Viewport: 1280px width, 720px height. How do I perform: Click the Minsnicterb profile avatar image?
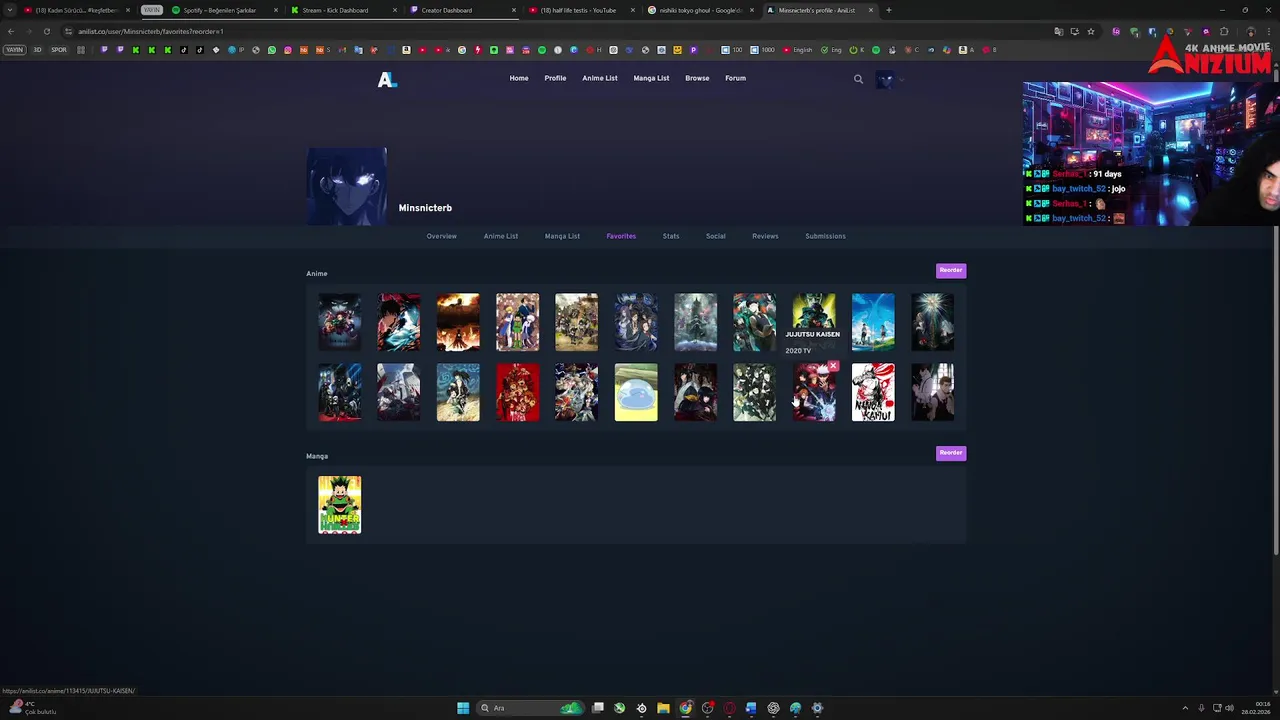[x=346, y=187]
